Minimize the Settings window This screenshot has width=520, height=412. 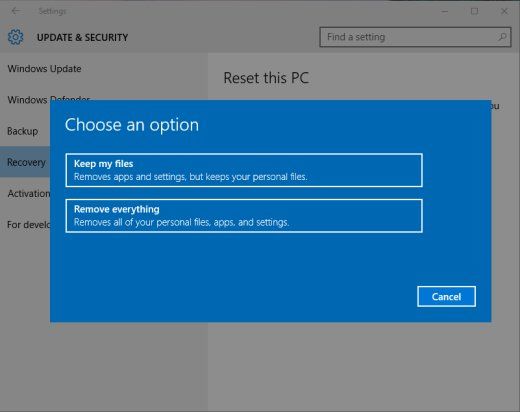[x=444, y=11]
